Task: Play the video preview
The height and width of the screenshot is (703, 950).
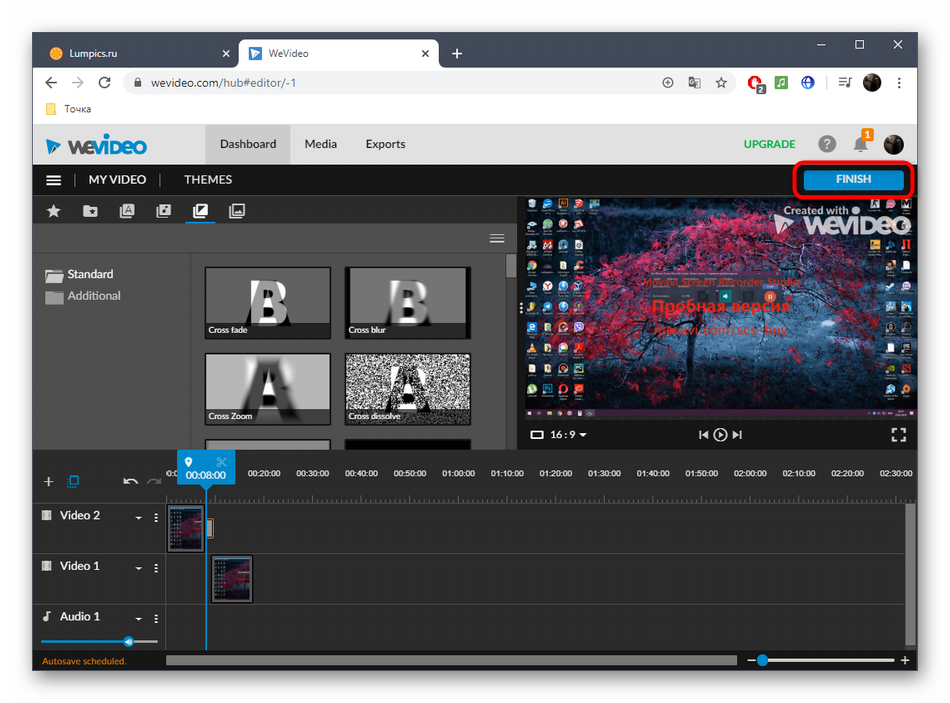Action: tap(720, 435)
